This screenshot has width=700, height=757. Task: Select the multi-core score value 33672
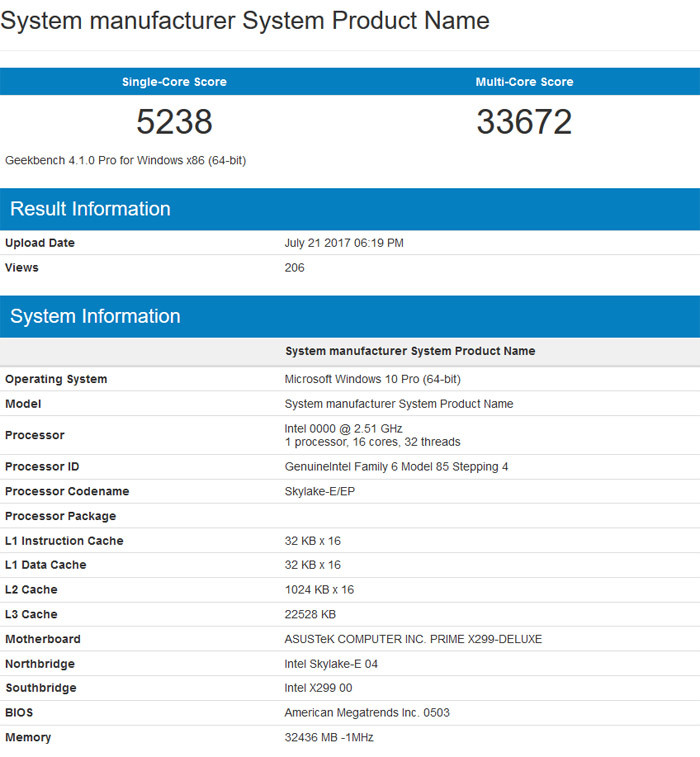524,121
